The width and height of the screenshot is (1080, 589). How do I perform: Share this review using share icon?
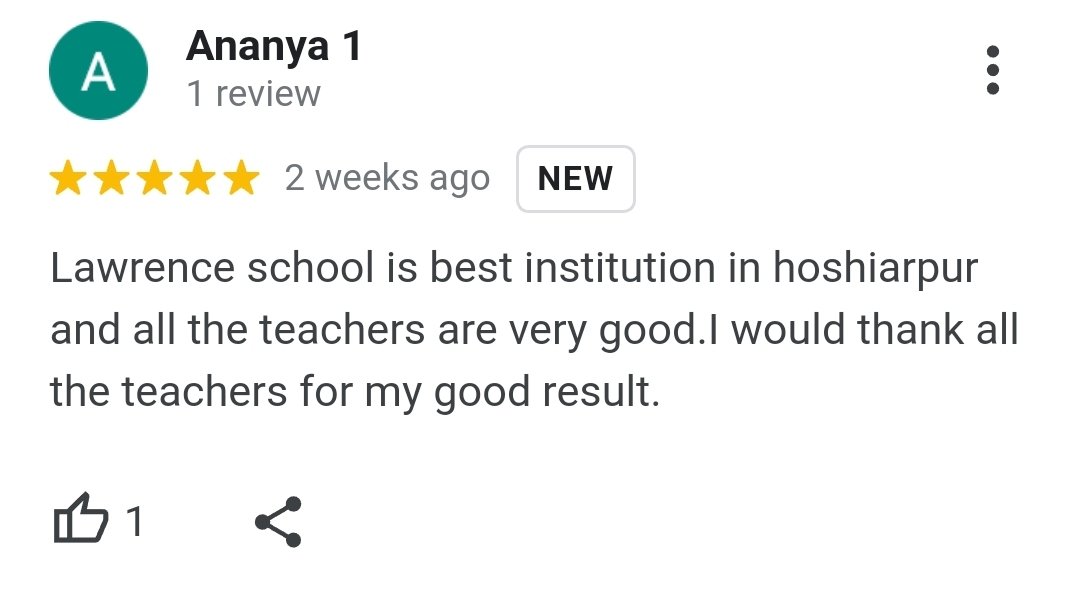[x=278, y=521]
